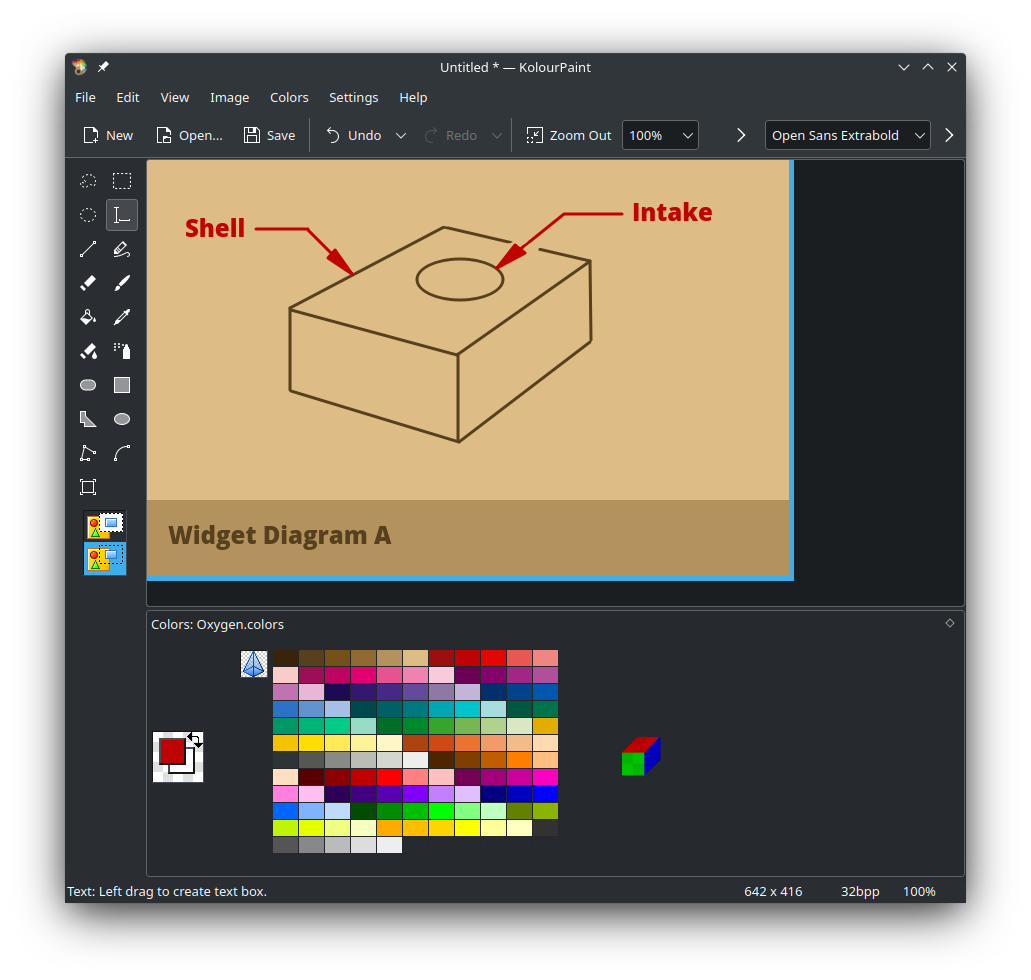The height and width of the screenshot is (980, 1031).
Task: Switch to opaque text background option
Action: click(x=105, y=525)
